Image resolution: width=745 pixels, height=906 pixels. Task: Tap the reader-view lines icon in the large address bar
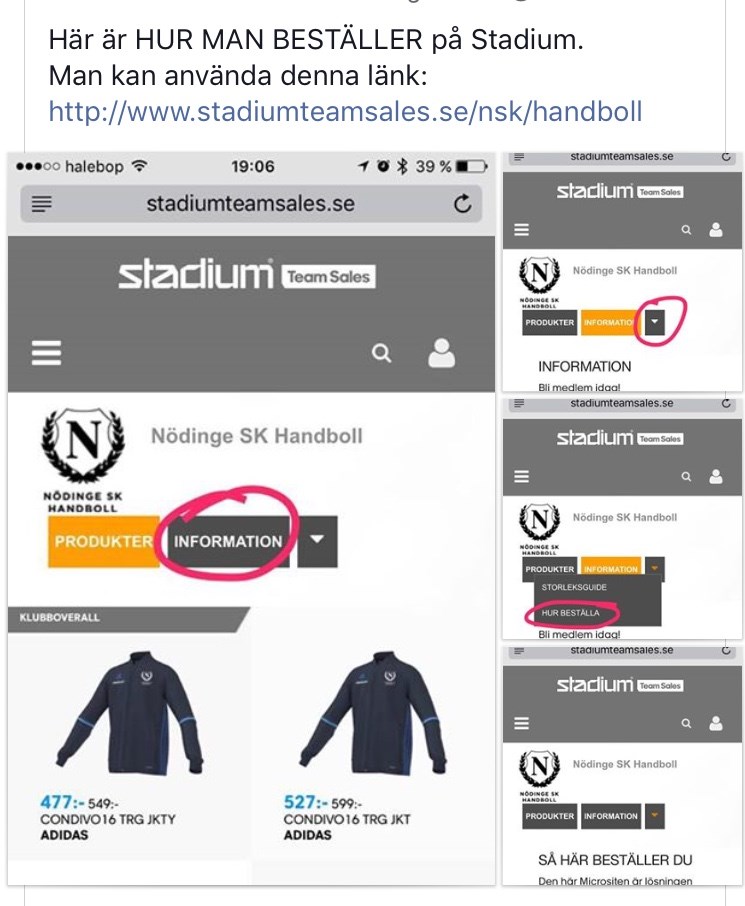click(42, 204)
